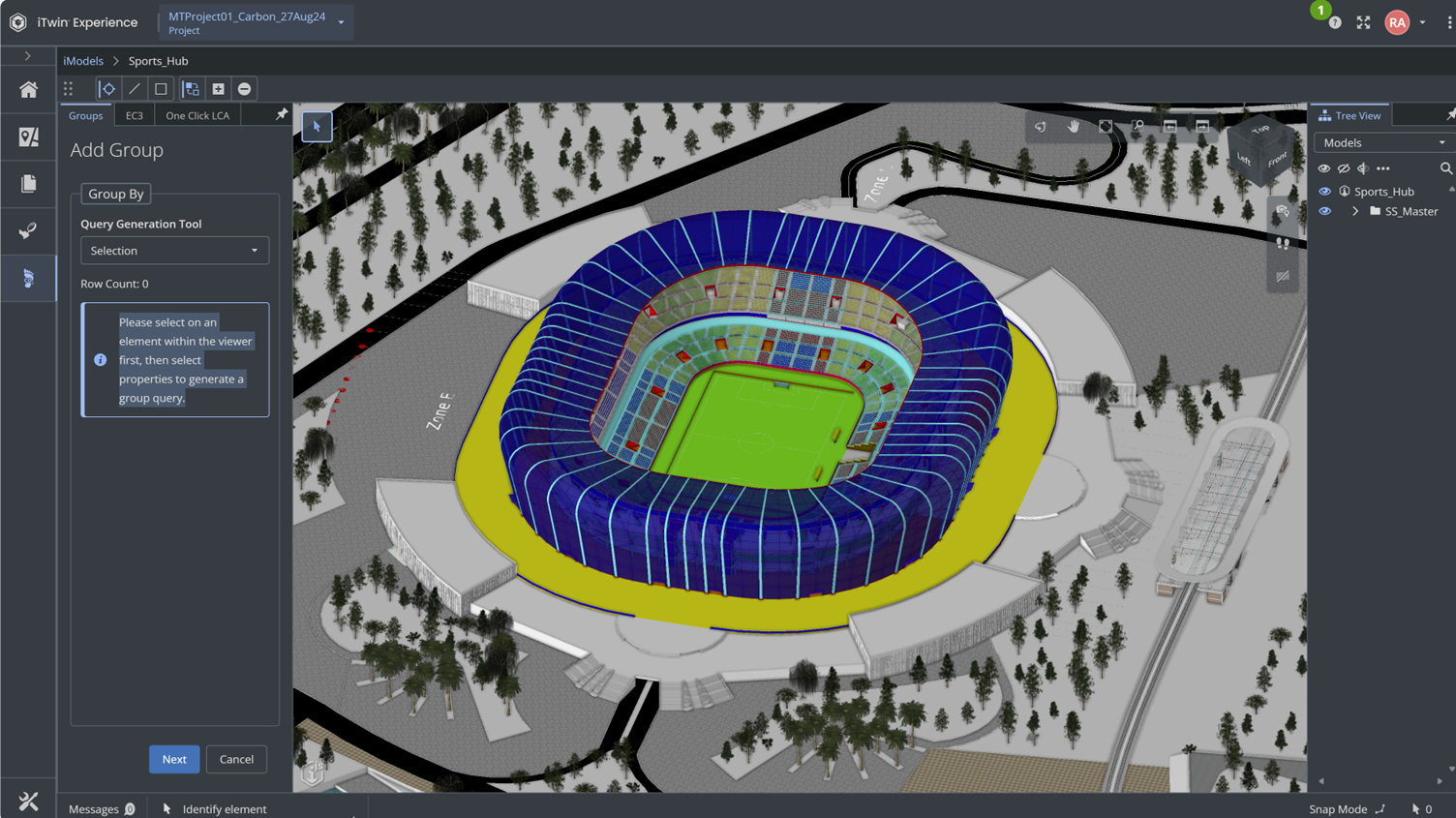Click the Hide all models crossed-eye icon

[1344, 168]
